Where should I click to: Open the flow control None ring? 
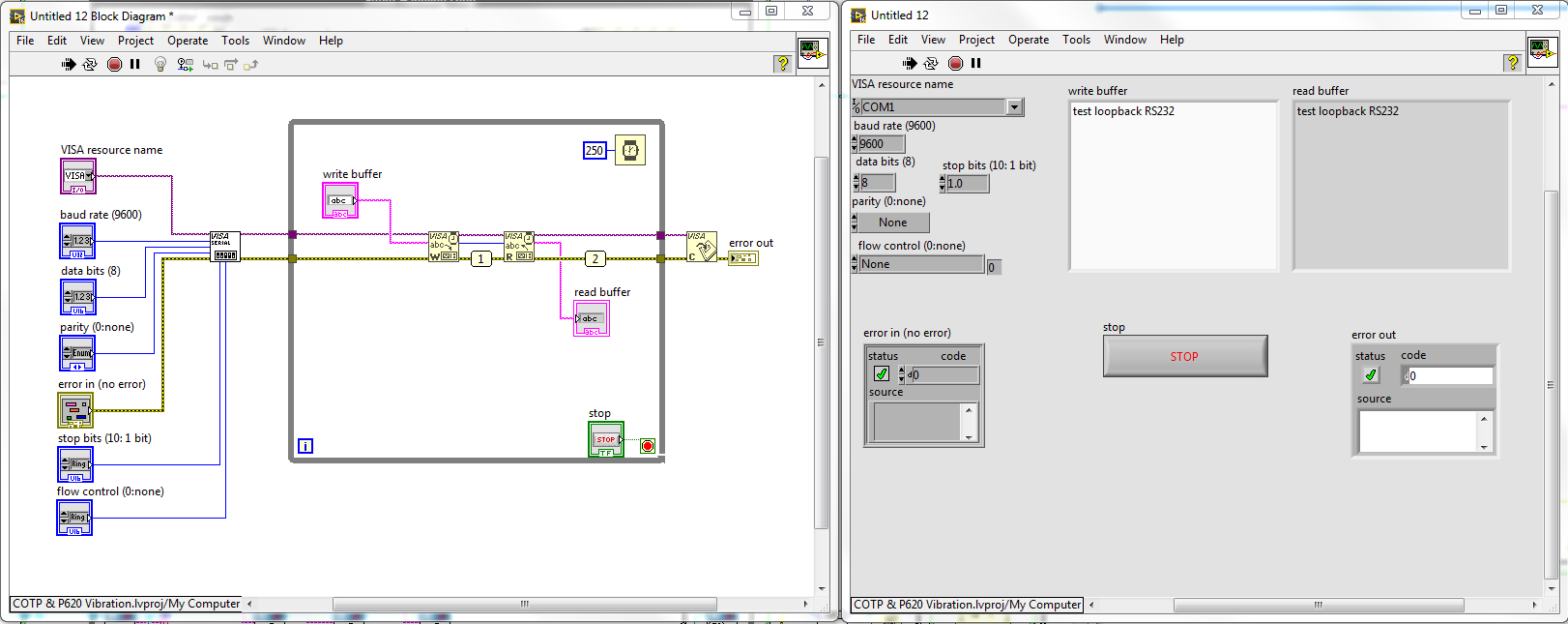(919, 264)
